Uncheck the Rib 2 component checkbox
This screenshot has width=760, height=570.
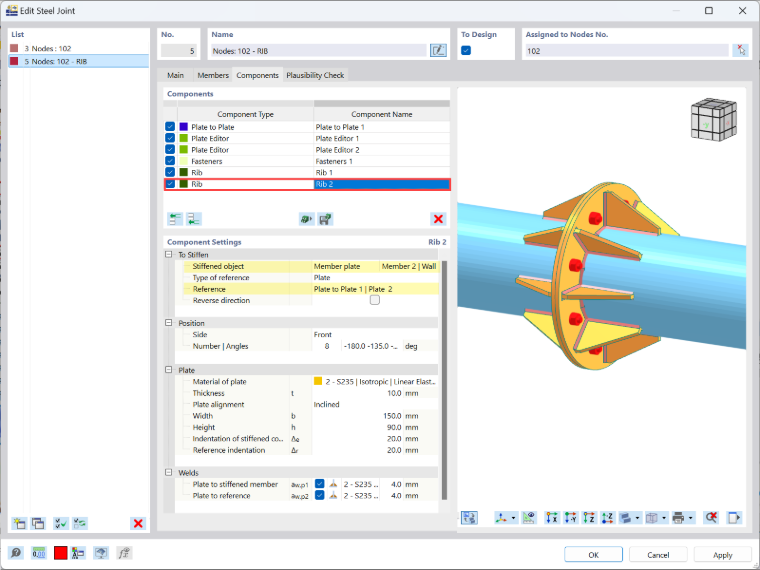click(170, 184)
